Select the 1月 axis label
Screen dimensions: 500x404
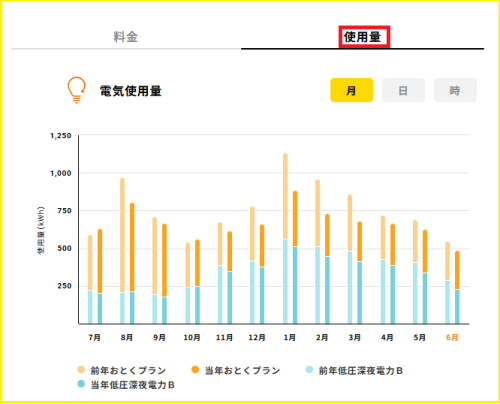290,337
